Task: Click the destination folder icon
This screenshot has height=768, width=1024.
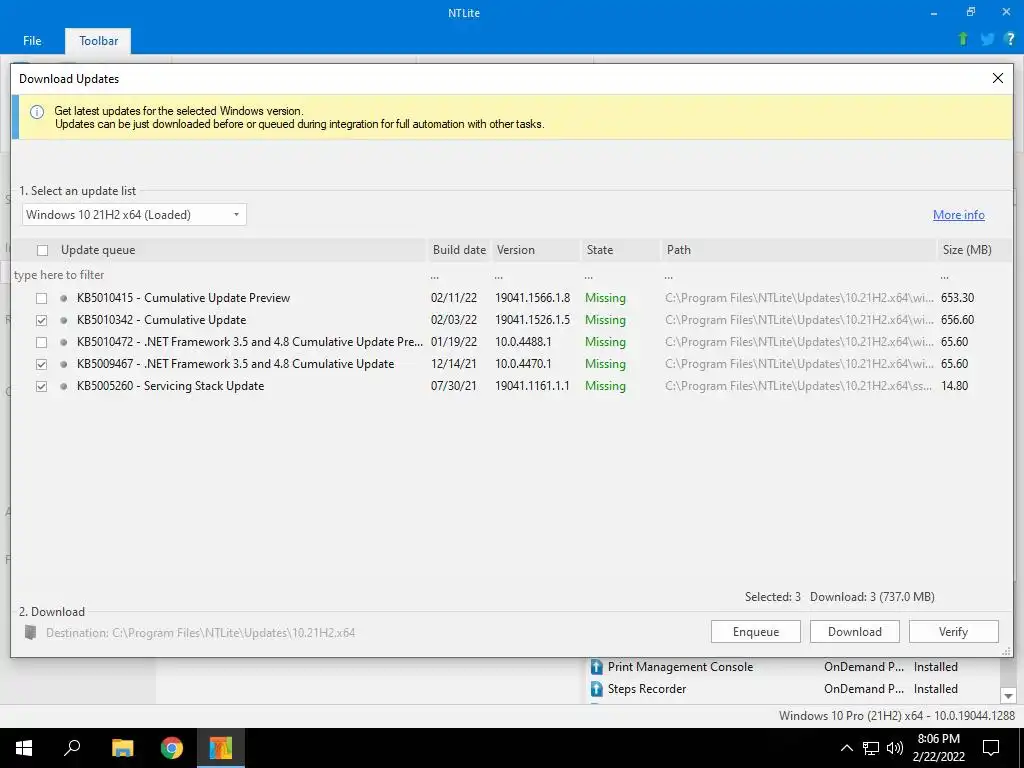Action: [30, 632]
